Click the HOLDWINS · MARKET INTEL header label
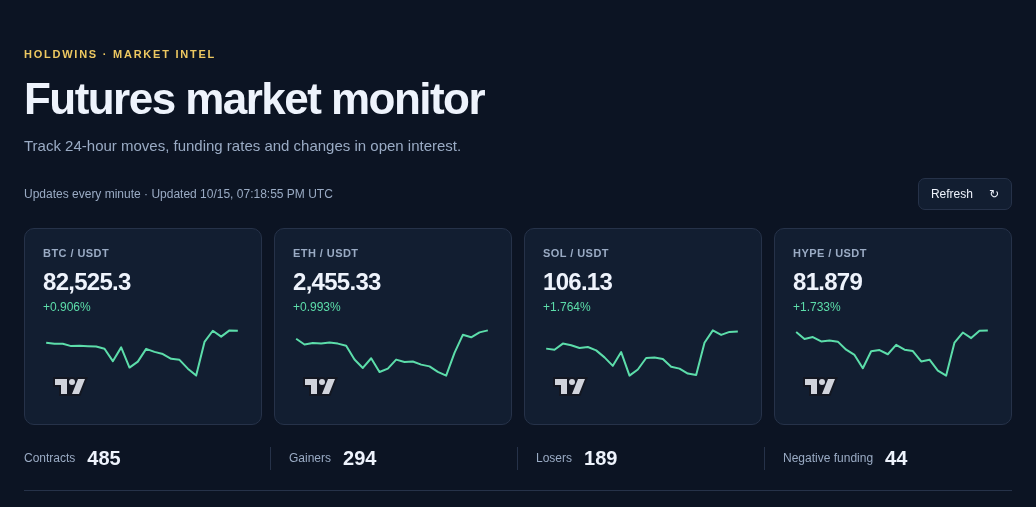The image size is (1036, 507). coord(120,54)
